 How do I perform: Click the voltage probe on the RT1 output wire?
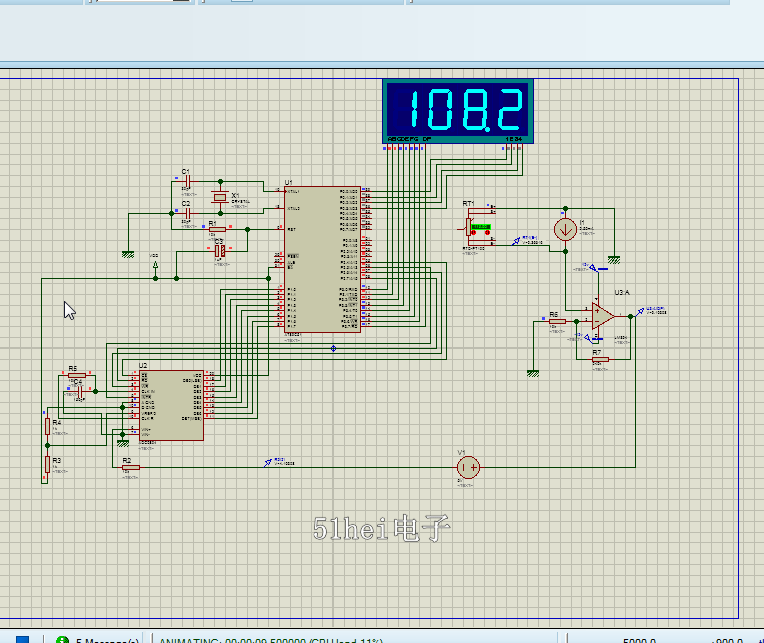click(x=516, y=241)
